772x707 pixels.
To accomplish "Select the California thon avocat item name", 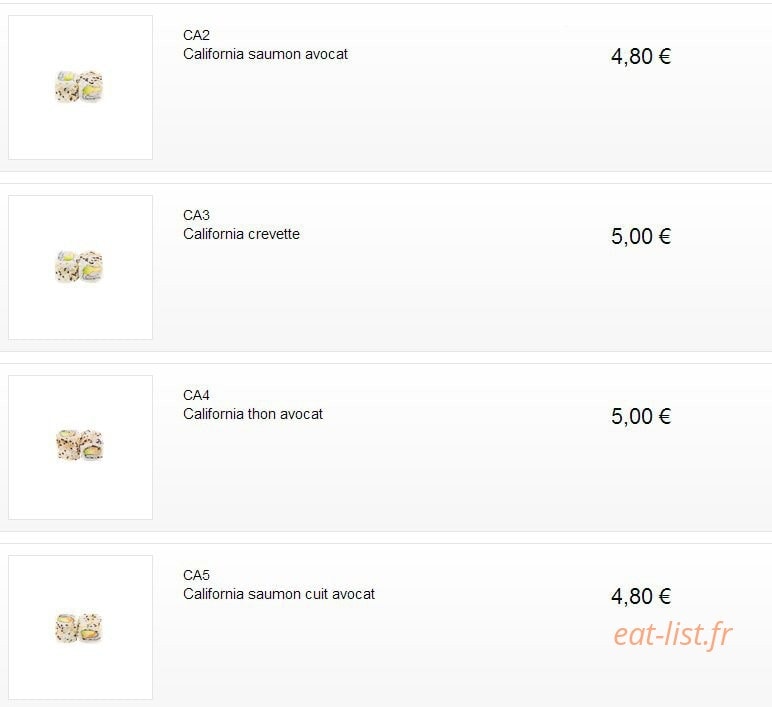I will (x=253, y=414).
